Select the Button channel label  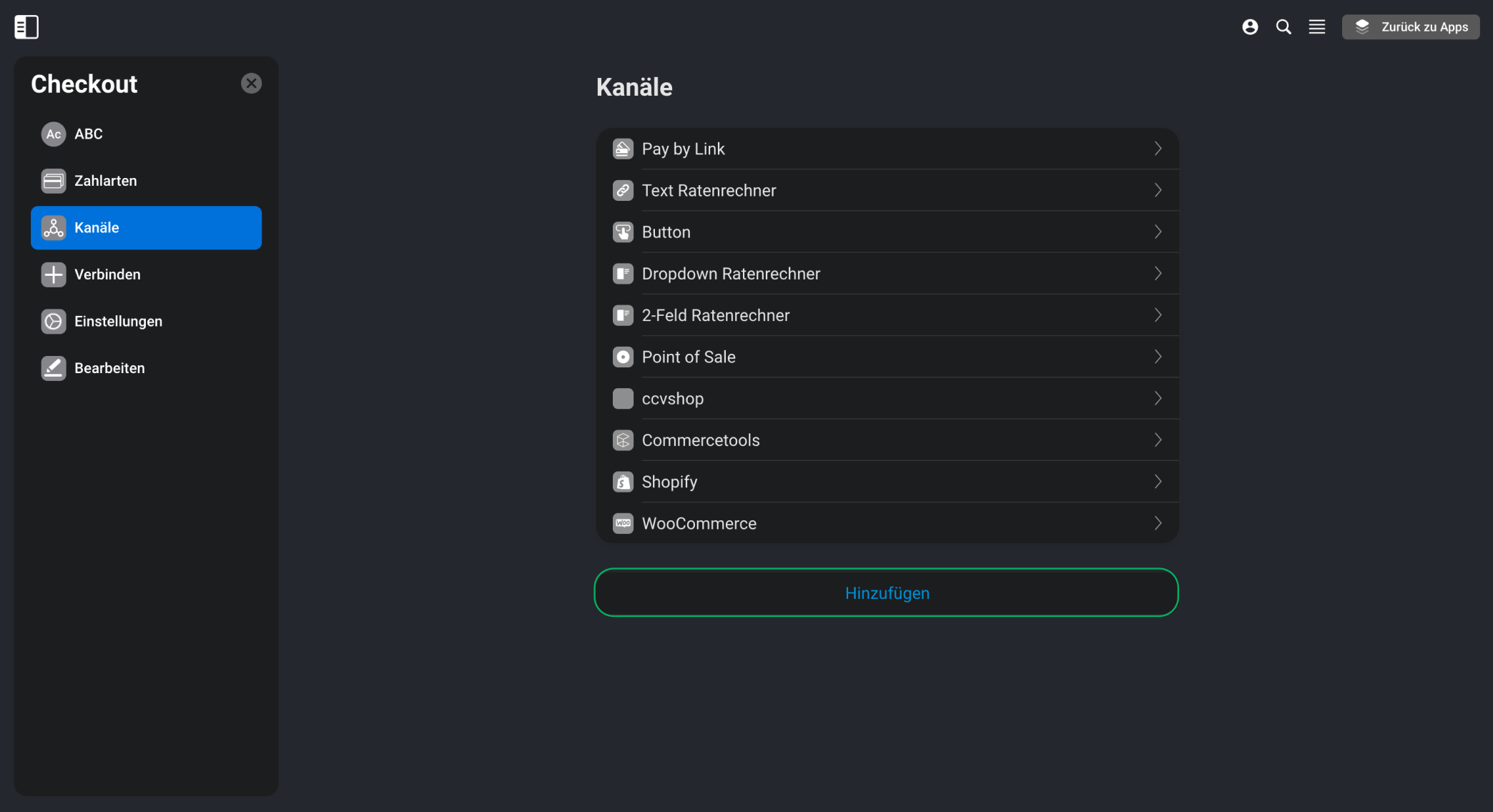click(x=666, y=232)
